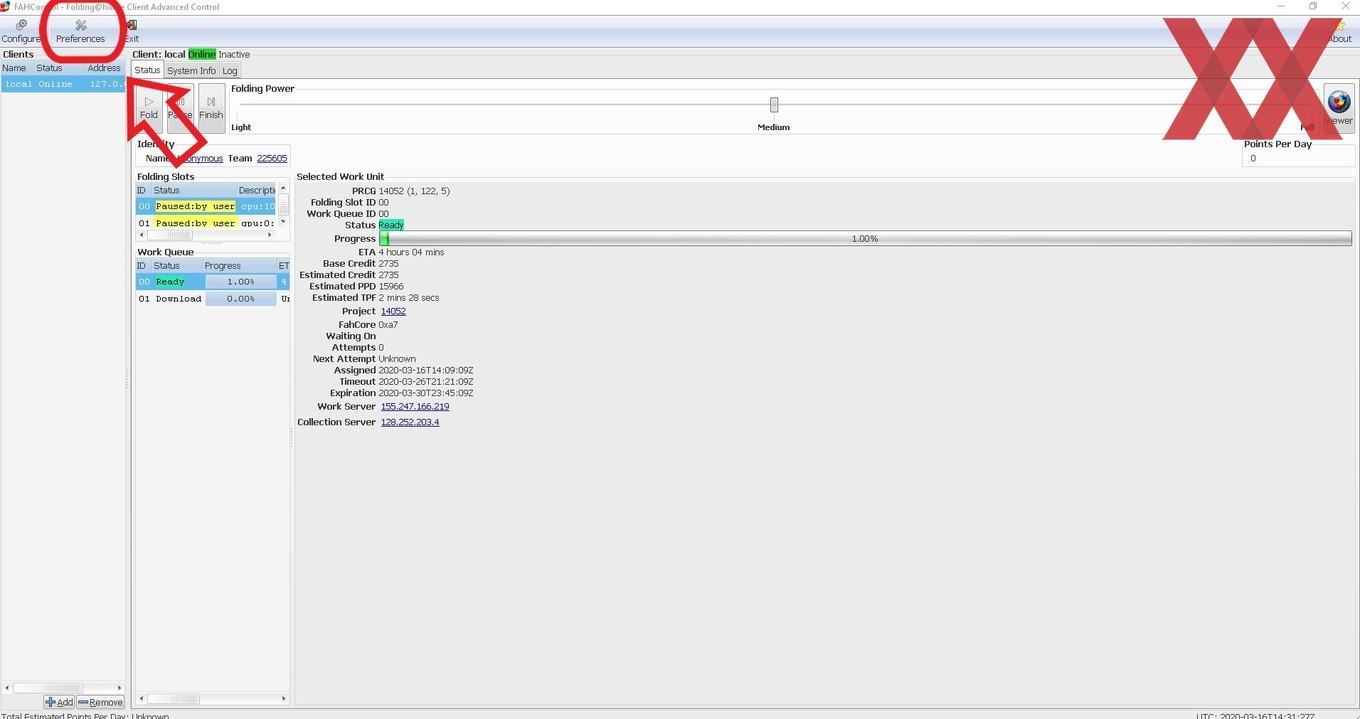The image size is (1360, 719).
Task: Click the green Online status label
Action: [202, 54]
